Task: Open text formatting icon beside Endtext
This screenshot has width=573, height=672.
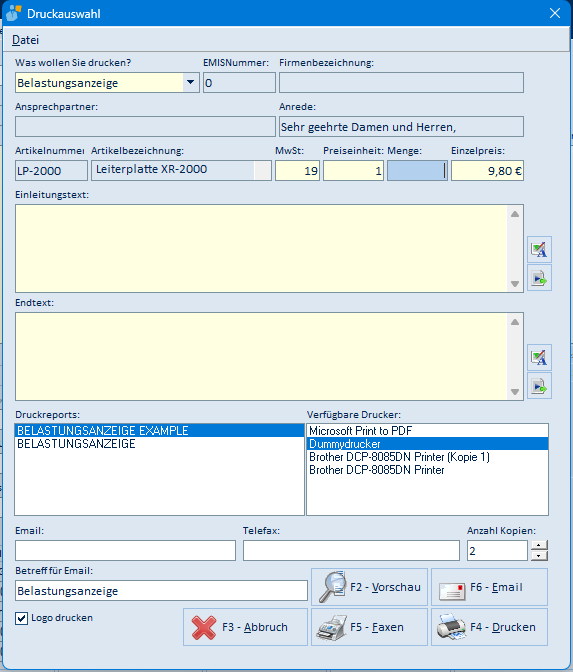Action: coord(539,357)
